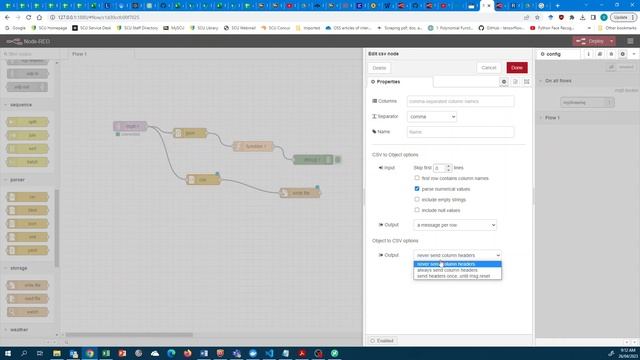The width and height of the screenshot is (640, 360).
Task: Select the function 1 node on canvas
Action: click(253, 146)
